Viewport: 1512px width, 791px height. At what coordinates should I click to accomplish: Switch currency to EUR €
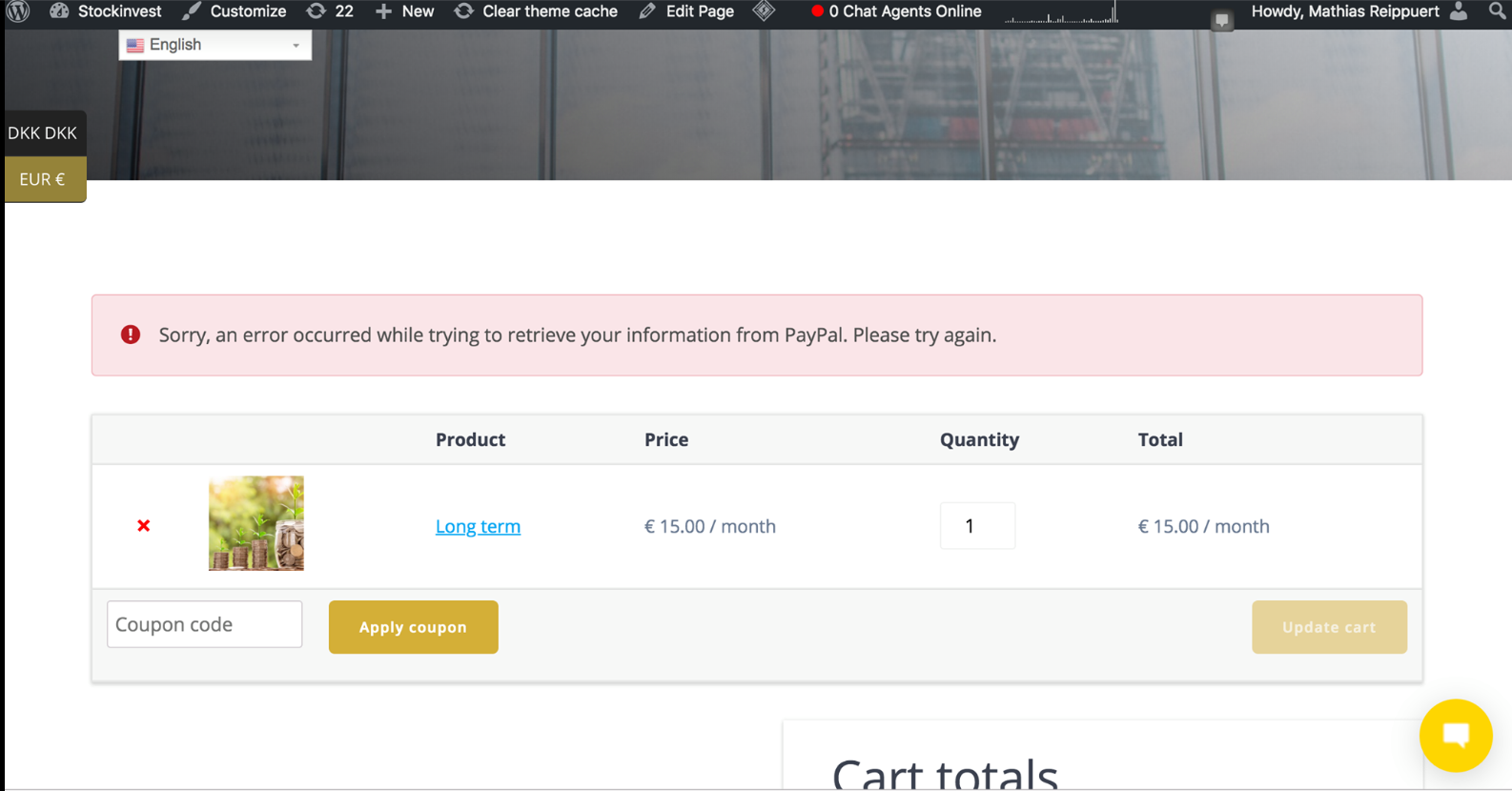pyautogui.click(x=43, y=179)
